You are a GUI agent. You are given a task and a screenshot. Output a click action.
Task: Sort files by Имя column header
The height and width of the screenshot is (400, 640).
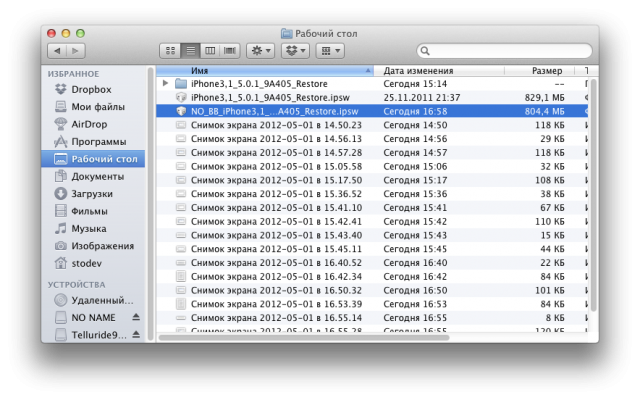click(x=265, y=71)
